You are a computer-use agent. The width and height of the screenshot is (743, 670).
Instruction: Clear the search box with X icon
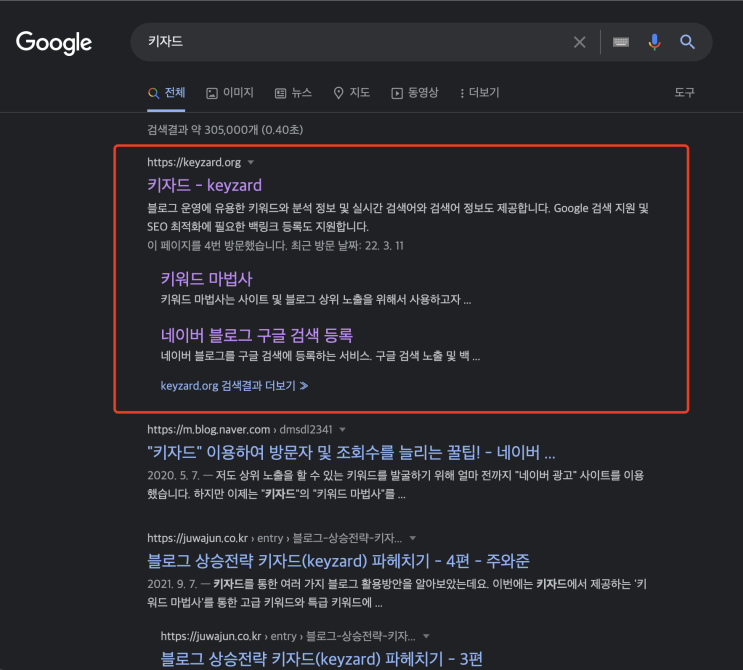click(x=580, y=42)
